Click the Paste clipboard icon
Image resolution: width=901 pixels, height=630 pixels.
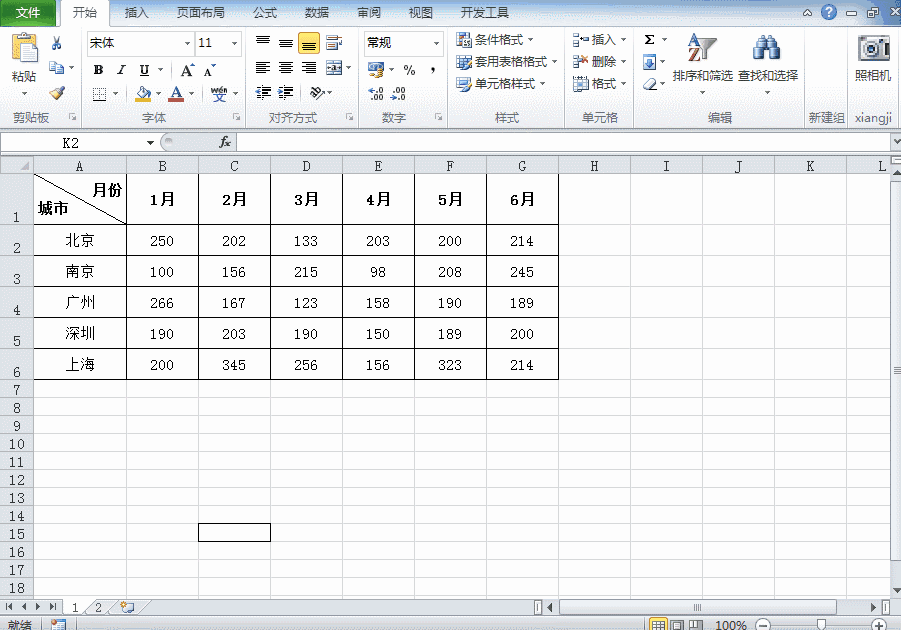pyautogui.click(x=24, y=48)
